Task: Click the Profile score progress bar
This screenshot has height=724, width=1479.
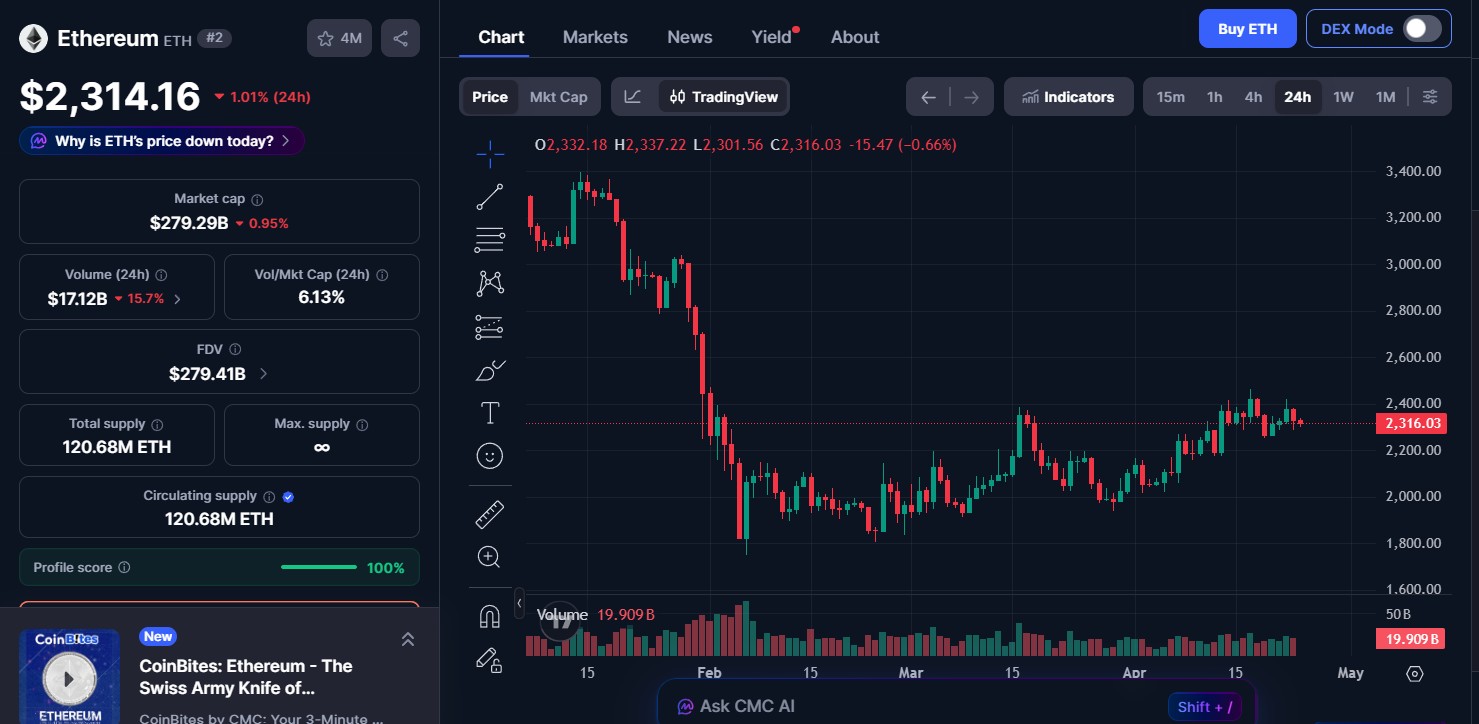Action: tap(318, 566)
